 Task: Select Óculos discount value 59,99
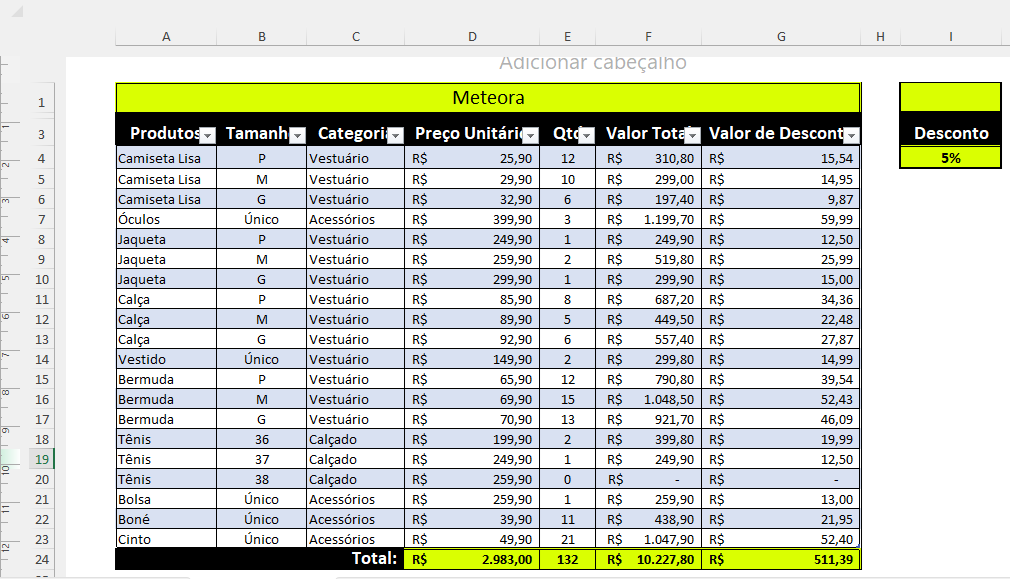(x=781, y=219)
